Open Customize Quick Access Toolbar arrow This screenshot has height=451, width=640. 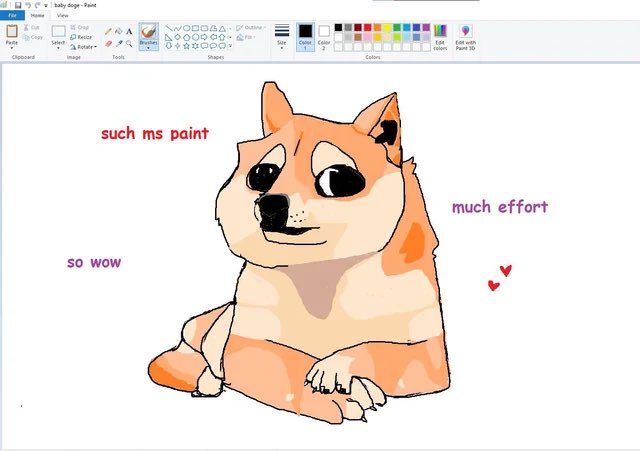pos(46,5)
